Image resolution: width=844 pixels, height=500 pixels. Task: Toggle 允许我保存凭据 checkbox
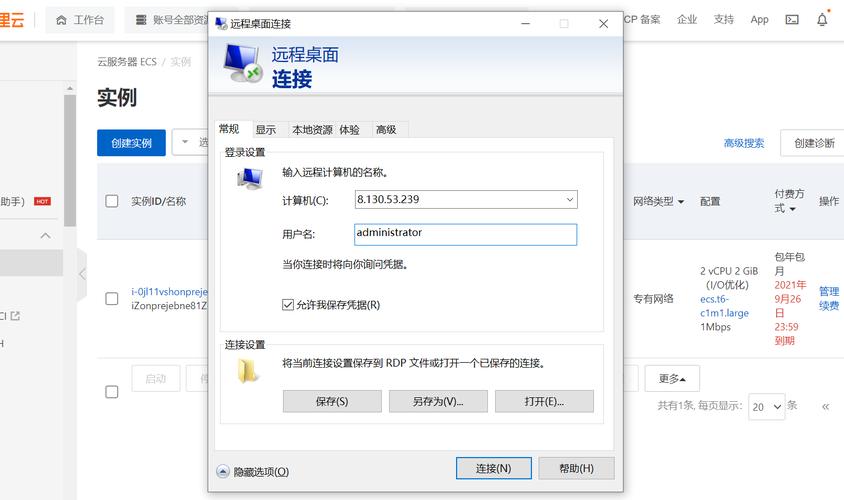pos(287,305)
